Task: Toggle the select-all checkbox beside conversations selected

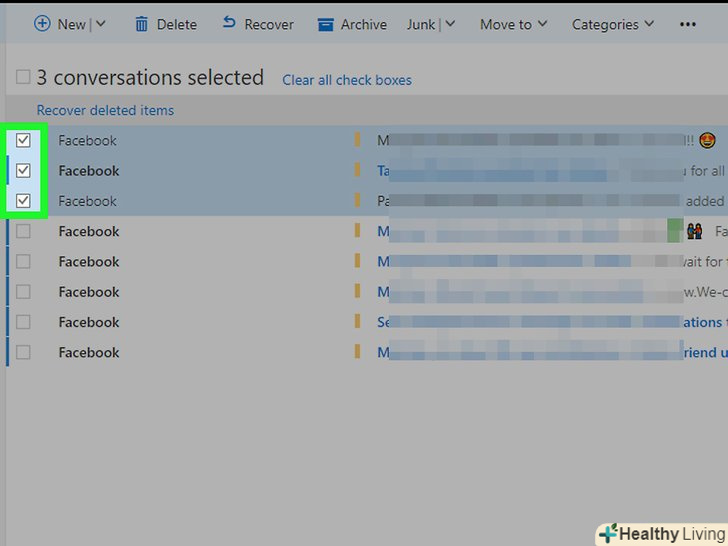Action: coord(23,77)
